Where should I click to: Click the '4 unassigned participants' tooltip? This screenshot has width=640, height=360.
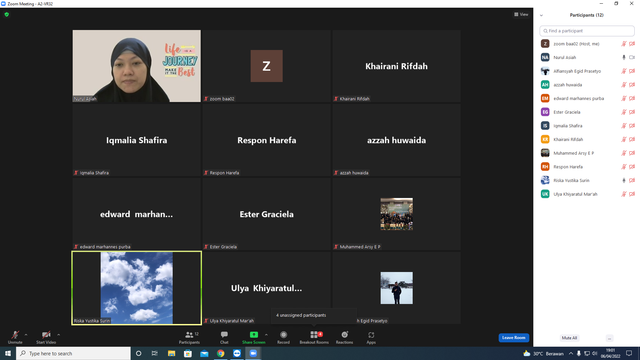tap(313, 315)
